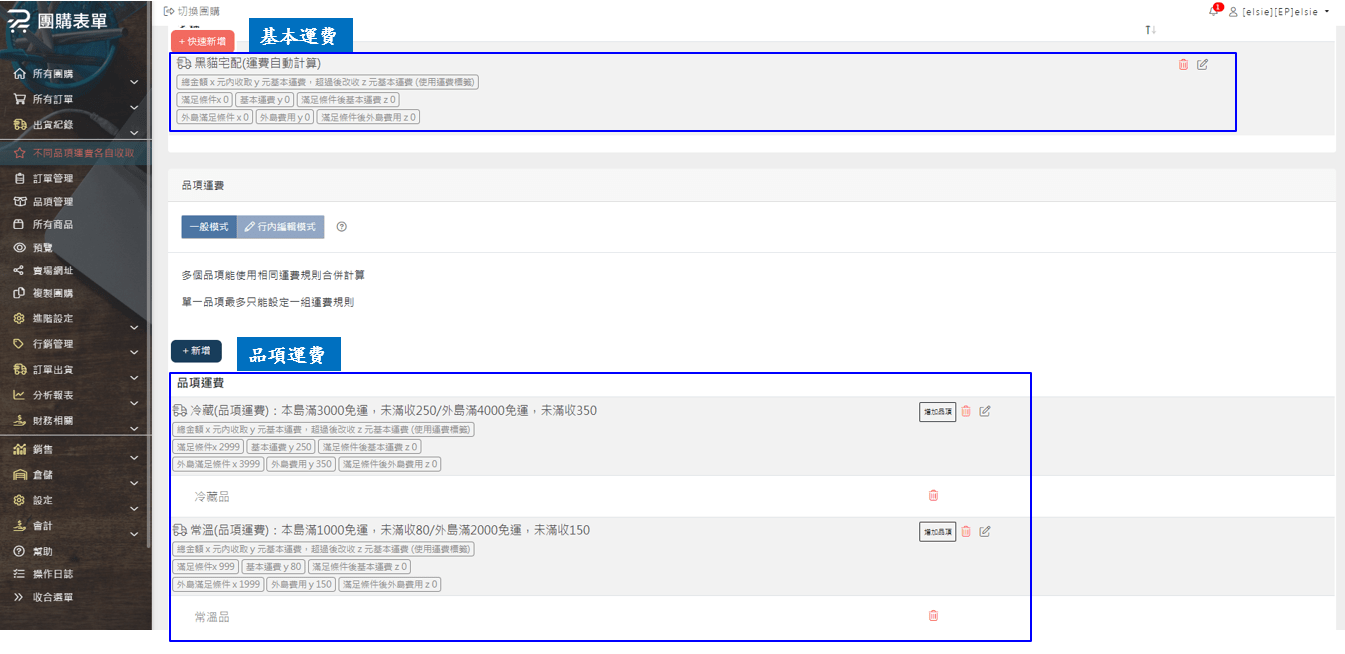Click the sort icon above shipping list

[1150, 30]
